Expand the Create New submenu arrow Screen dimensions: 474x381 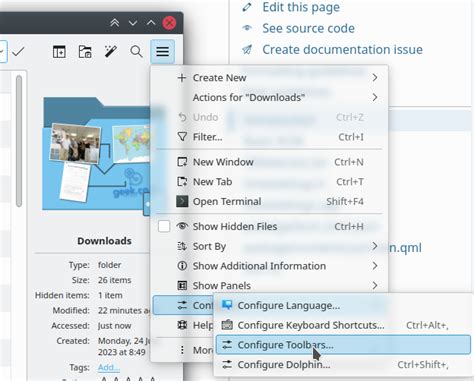coord(375,78)
